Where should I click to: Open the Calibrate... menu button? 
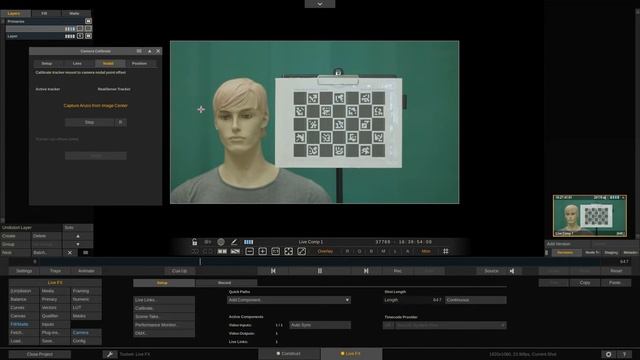[164, 308]
